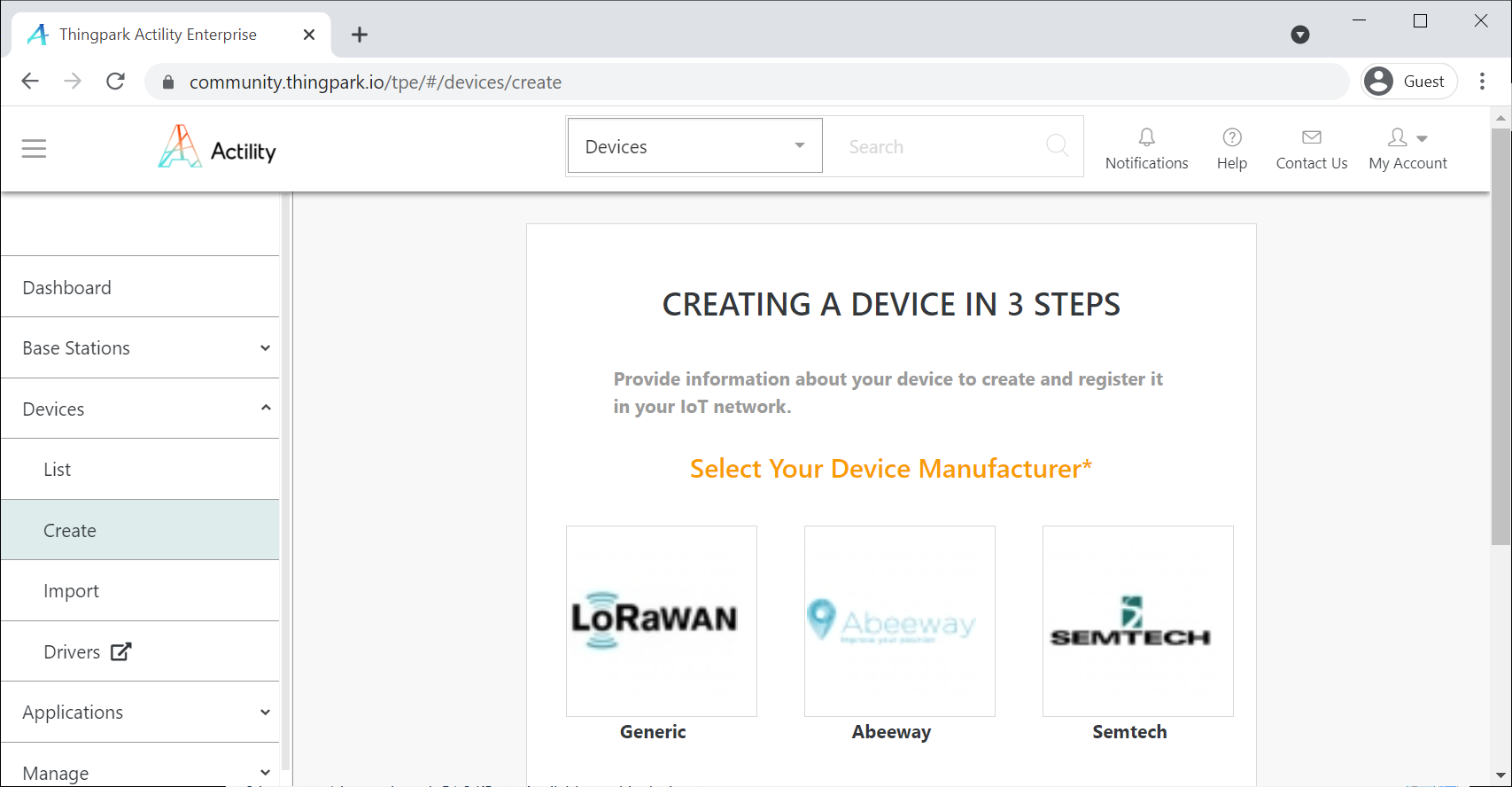Open a new browser tab
This screenshot has height=787, width=1512.
(x=359, y=35)
